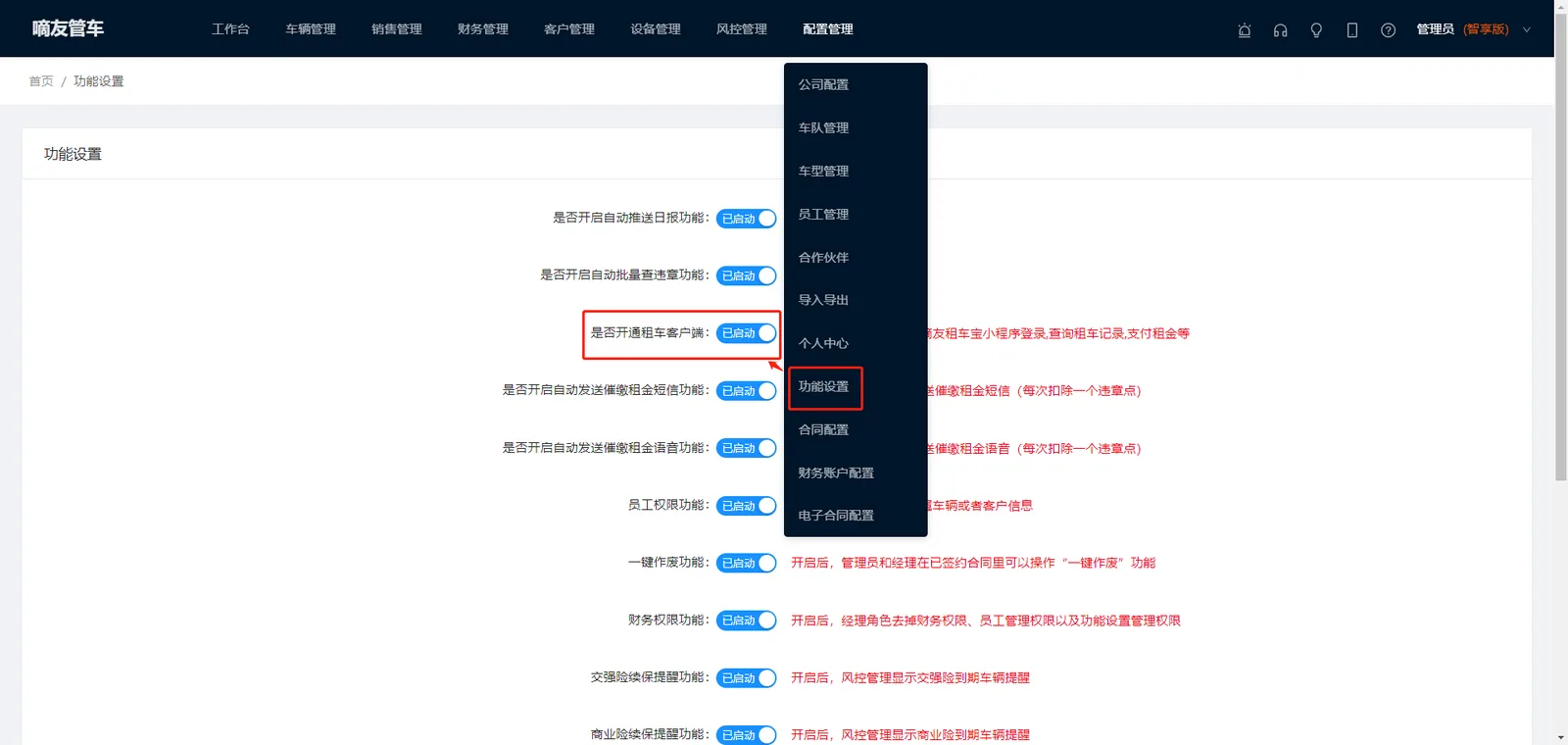This screenshot has width=1568, height=745.
Task: Click the lightbulb suggestion icon
Action: pyautogui.click(x=1316, y=30)
